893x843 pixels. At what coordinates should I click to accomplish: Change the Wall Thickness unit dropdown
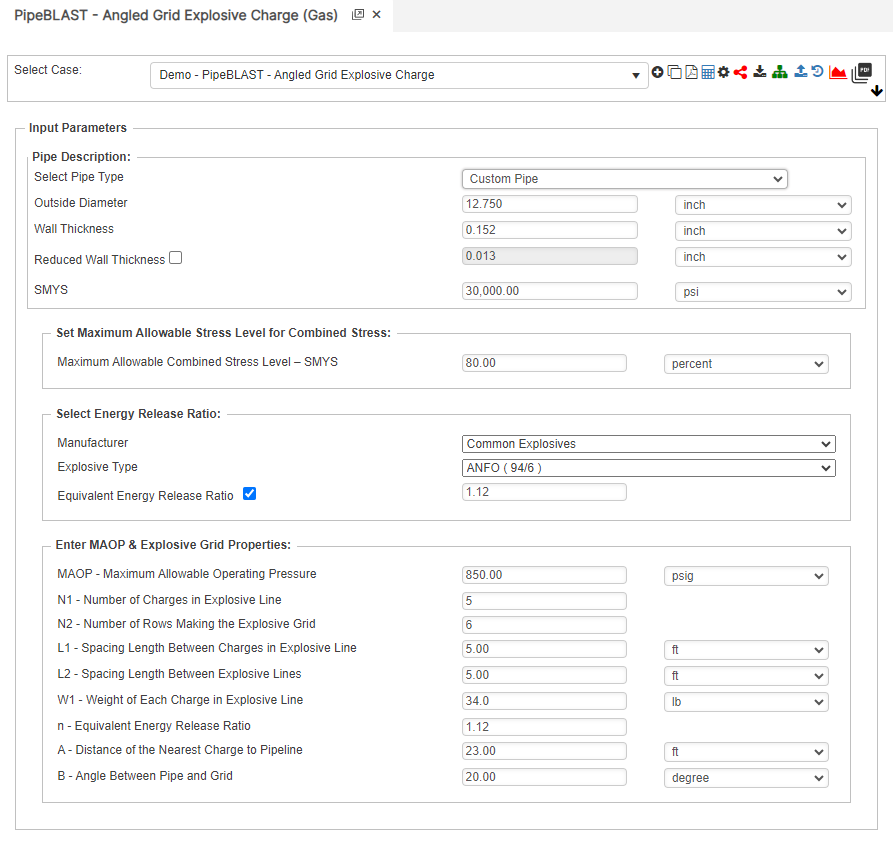pos(763,231)
